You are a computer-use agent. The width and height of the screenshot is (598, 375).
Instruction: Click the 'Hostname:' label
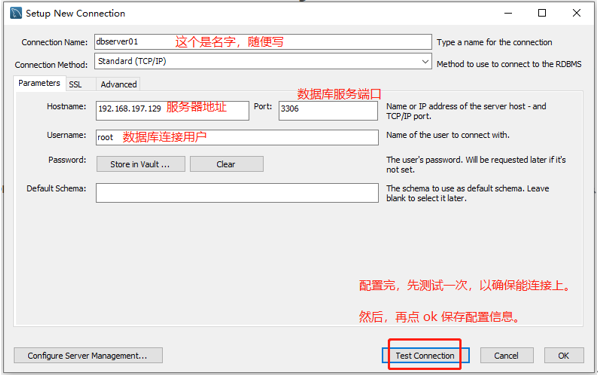(66, 106)
